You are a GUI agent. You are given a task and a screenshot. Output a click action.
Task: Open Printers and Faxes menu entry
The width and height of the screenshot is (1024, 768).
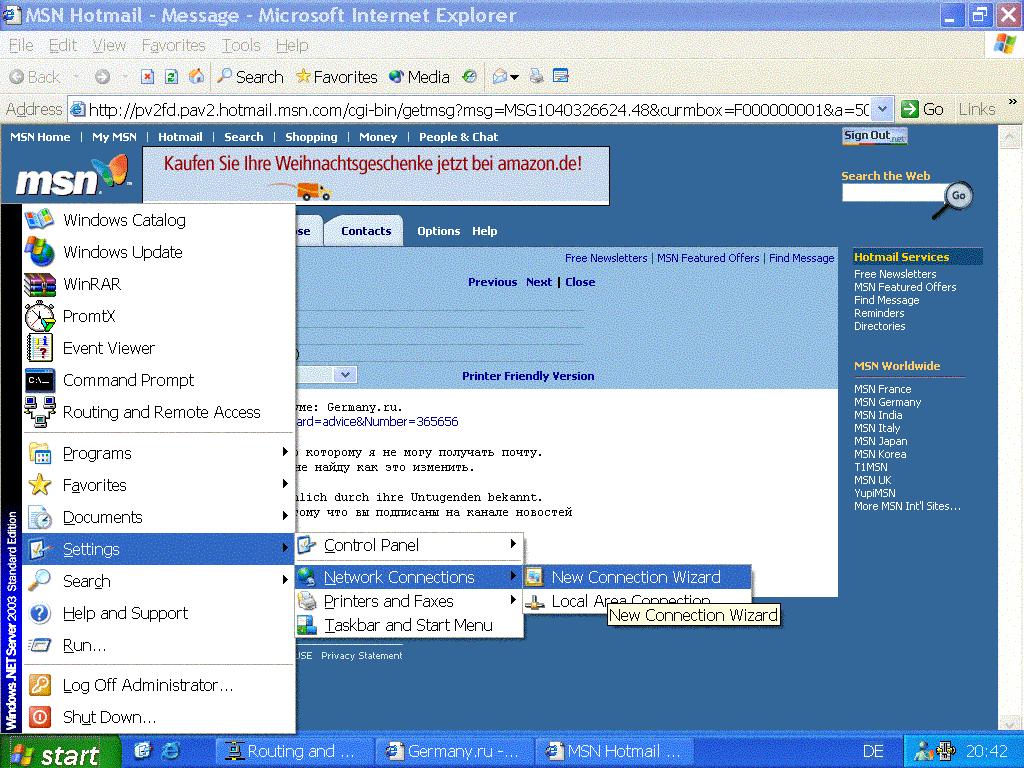(389, 601)
